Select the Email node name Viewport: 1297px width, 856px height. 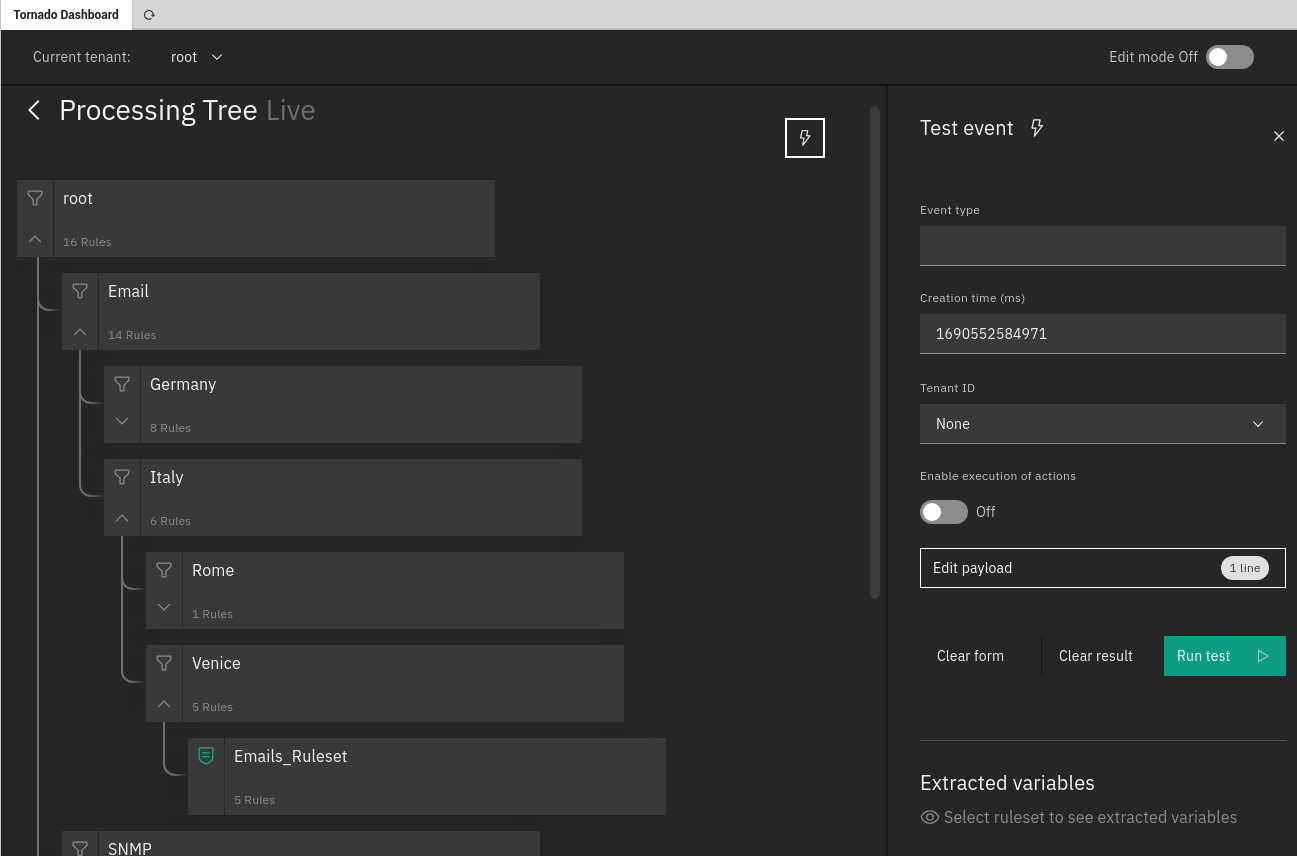128,292
